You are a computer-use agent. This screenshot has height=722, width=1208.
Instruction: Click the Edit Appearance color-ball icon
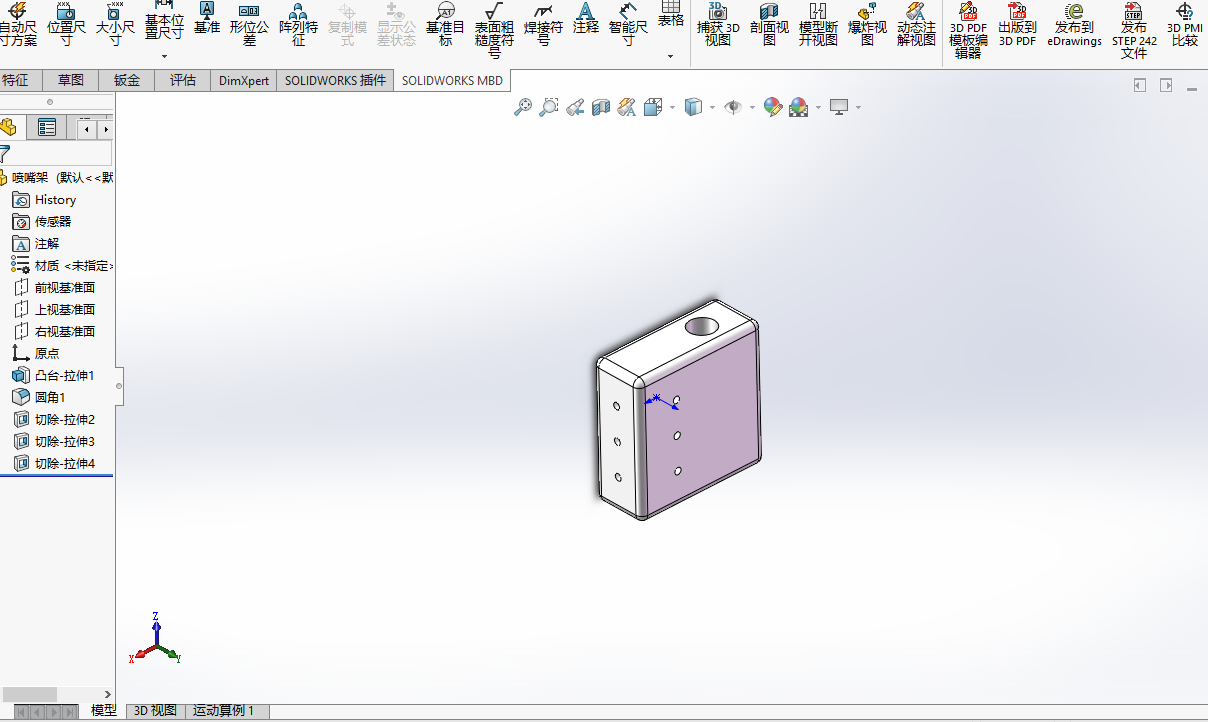point(772,107)
